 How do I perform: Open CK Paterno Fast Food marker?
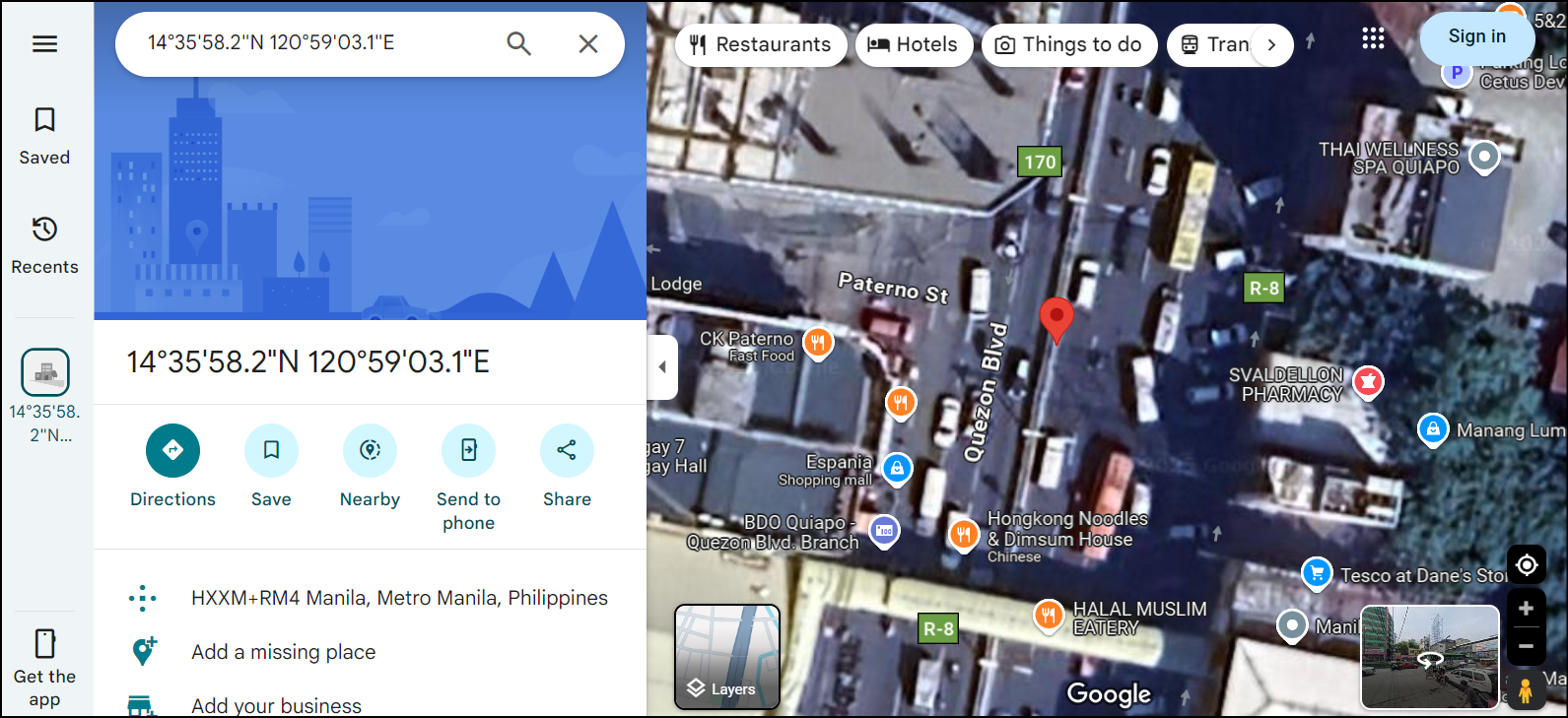pyautogui.click(x=818, y=342)
